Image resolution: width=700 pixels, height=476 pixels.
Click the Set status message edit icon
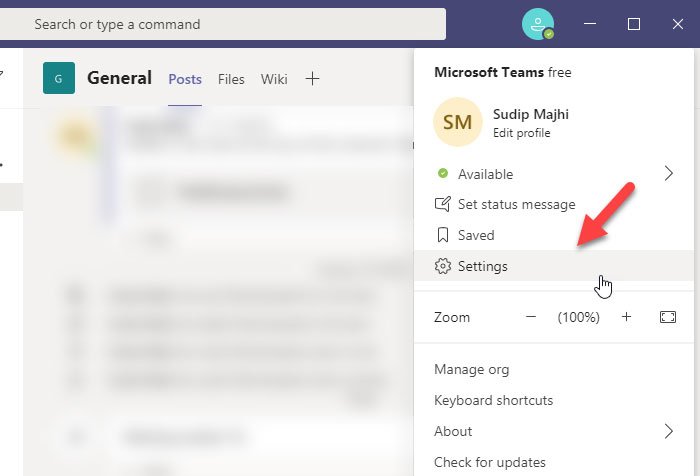click(x=442, y=204)
